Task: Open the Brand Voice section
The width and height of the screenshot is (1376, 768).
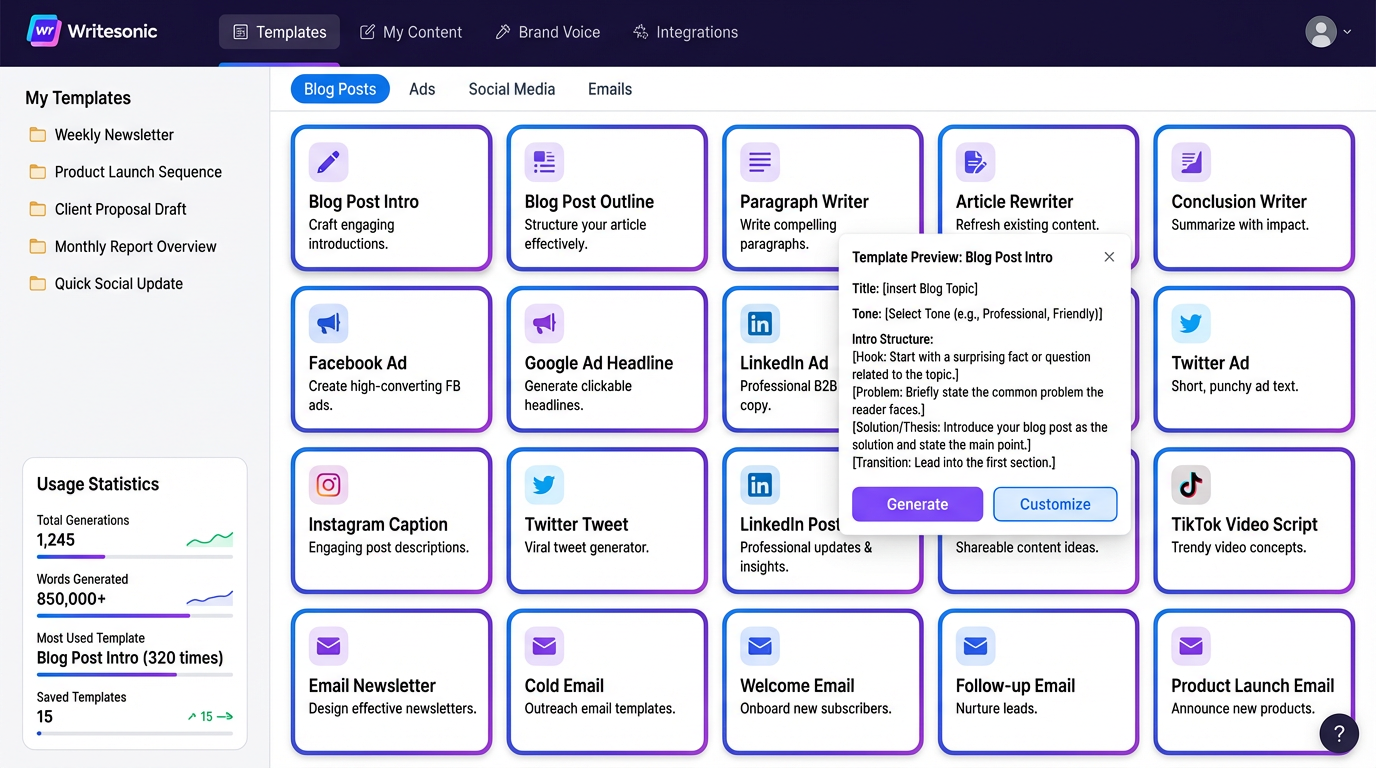Action: pos(548,31)
